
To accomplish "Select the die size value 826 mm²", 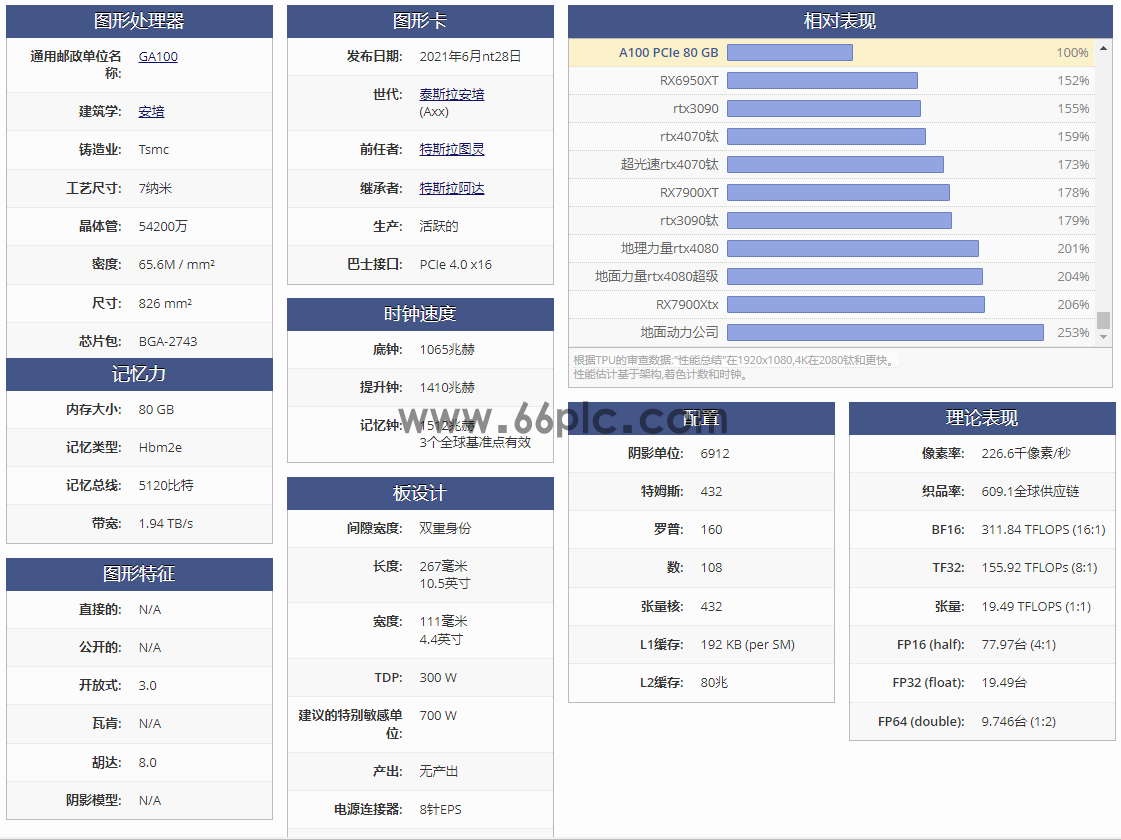I will 165,303.
